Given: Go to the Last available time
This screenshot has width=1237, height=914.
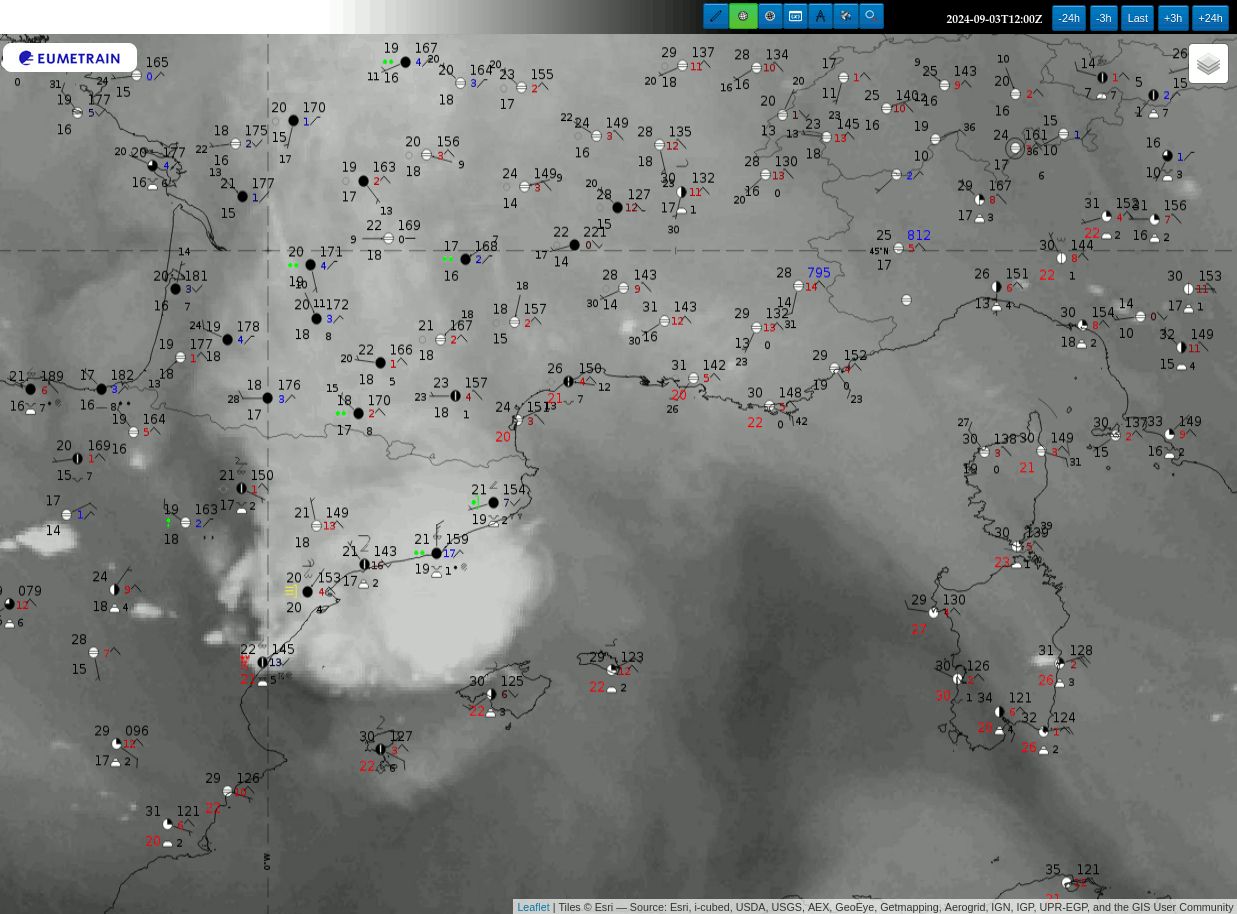Looking at the screenshot, I should [x=1138, y=18].
